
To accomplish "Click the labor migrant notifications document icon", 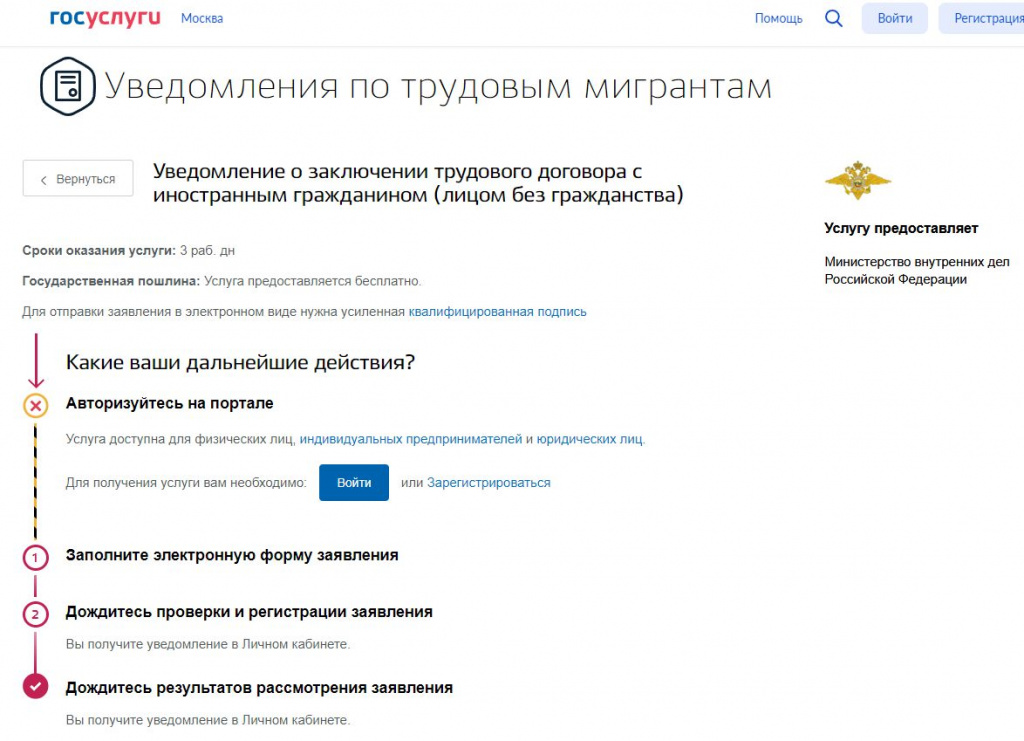I will tap(67, 87).
